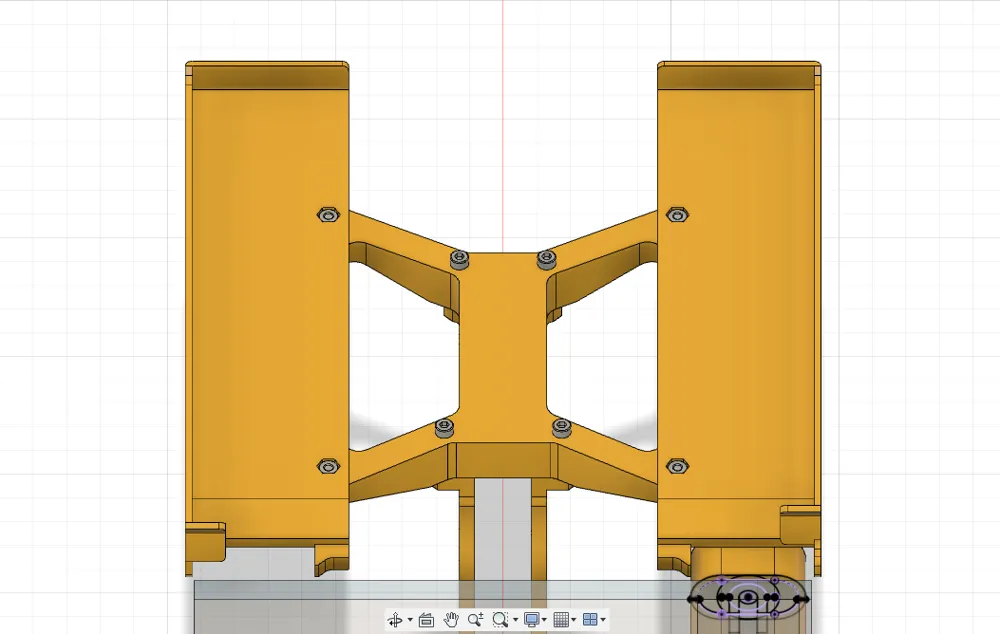
Task: Click the Viewports icon
Action: pos(591,620)
